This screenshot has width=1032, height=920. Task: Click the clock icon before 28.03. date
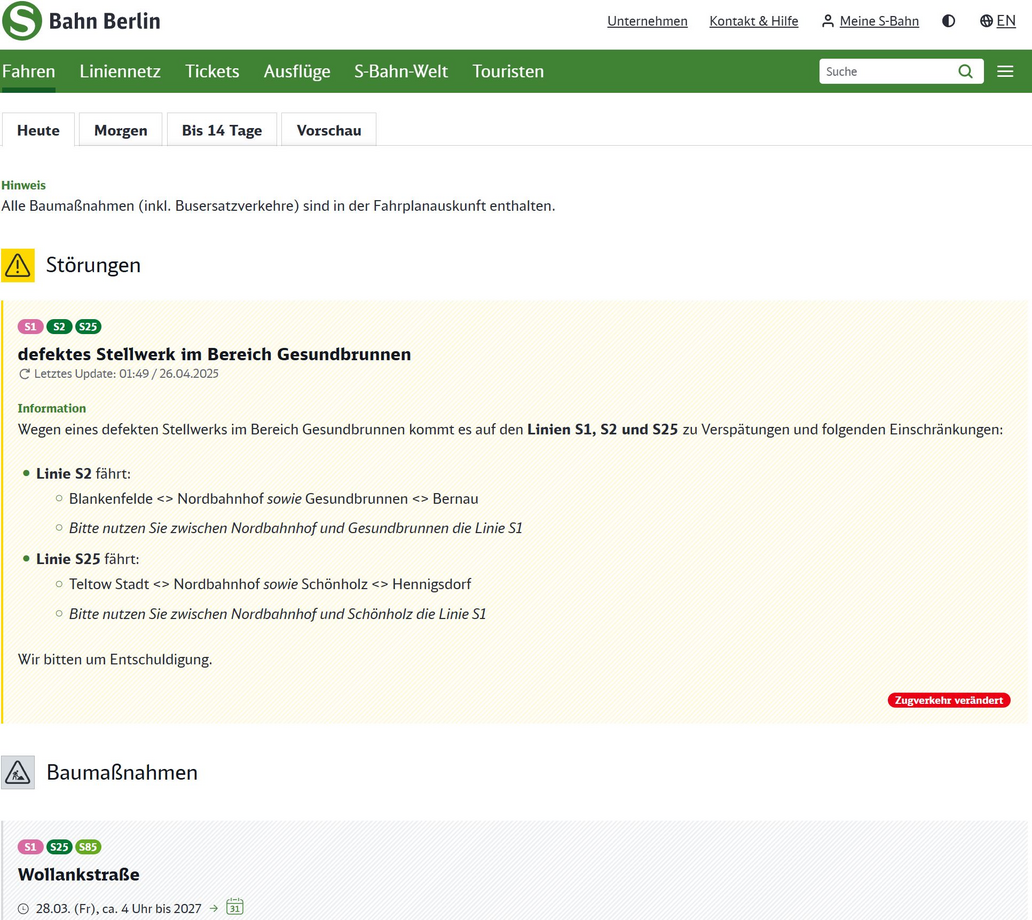24,909
